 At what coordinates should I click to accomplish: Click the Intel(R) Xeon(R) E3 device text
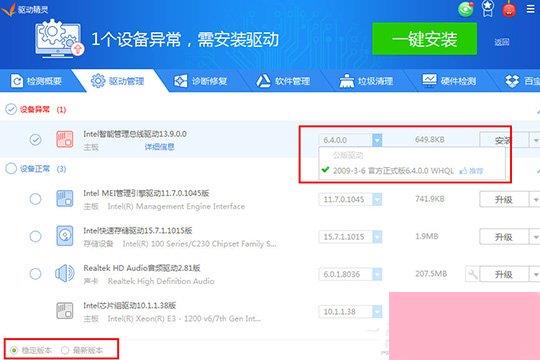click(184, 319)
